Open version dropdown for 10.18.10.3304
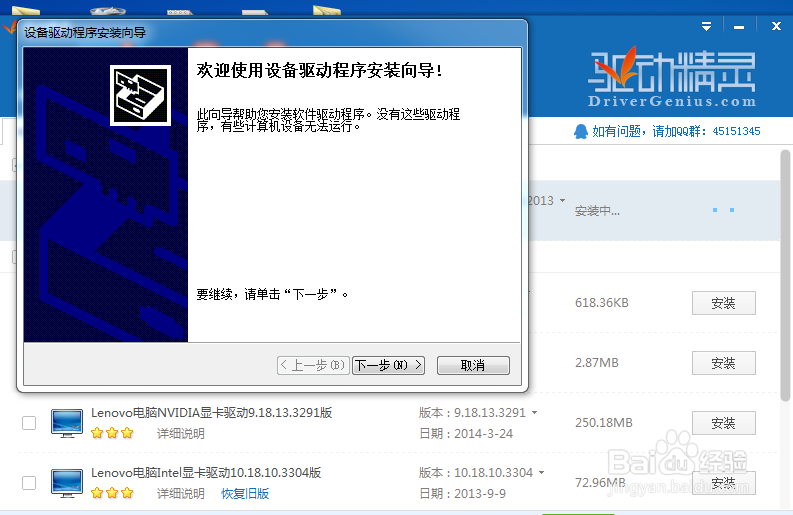Viewport: 793px width, 515px height. click(541, 473)
